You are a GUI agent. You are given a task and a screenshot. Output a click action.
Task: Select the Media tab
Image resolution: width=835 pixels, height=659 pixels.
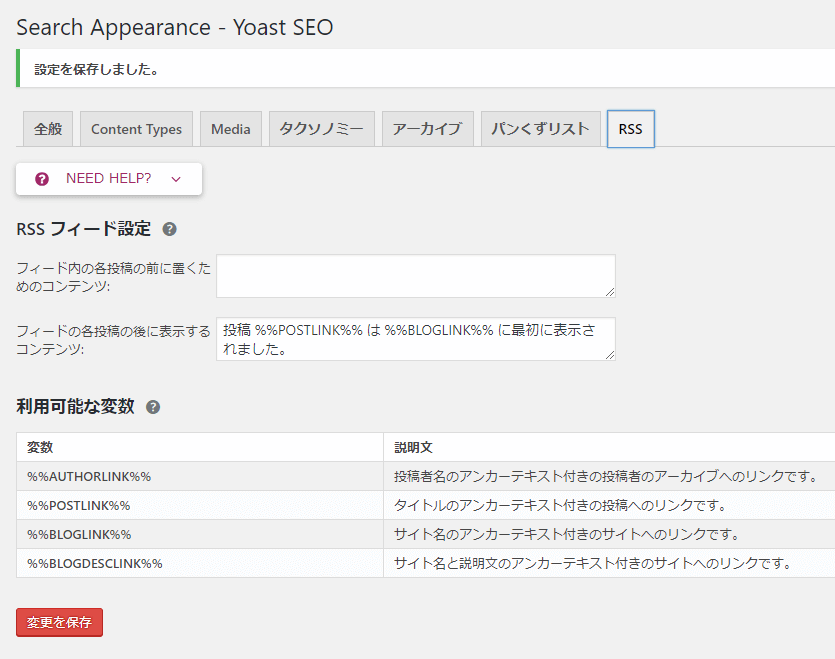pos(231,129)
